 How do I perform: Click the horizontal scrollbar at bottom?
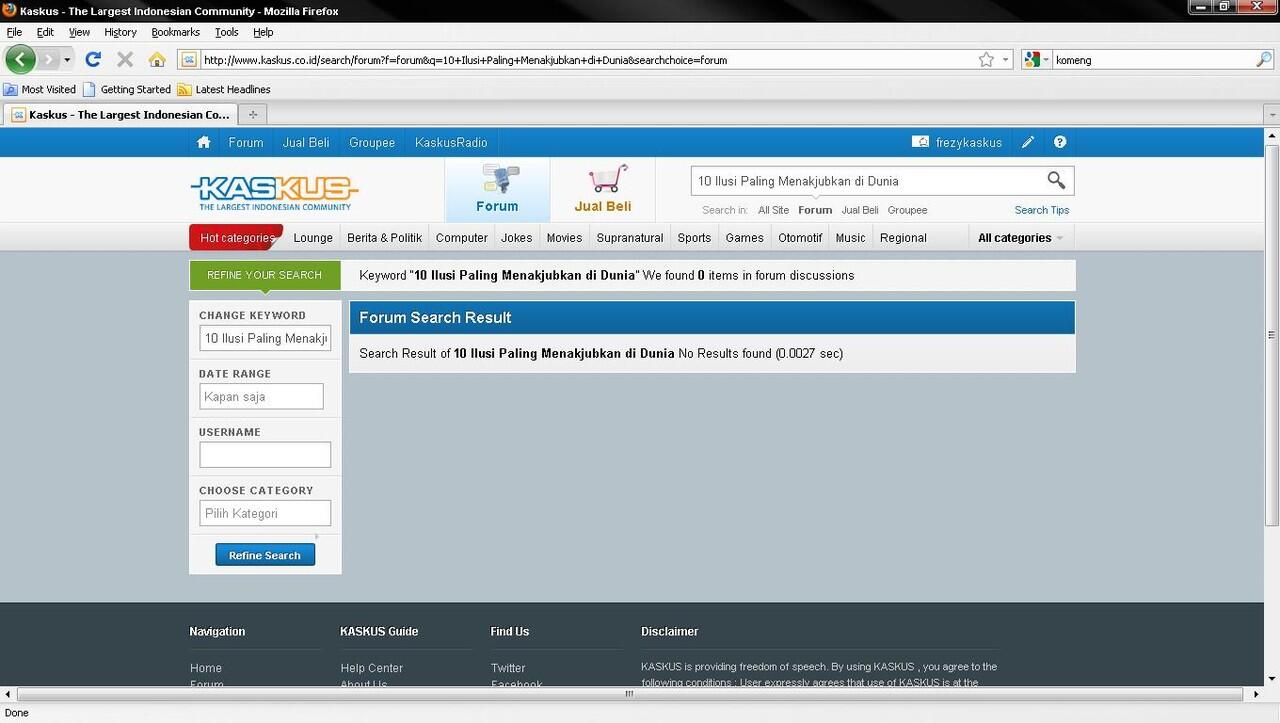(629, 693)
